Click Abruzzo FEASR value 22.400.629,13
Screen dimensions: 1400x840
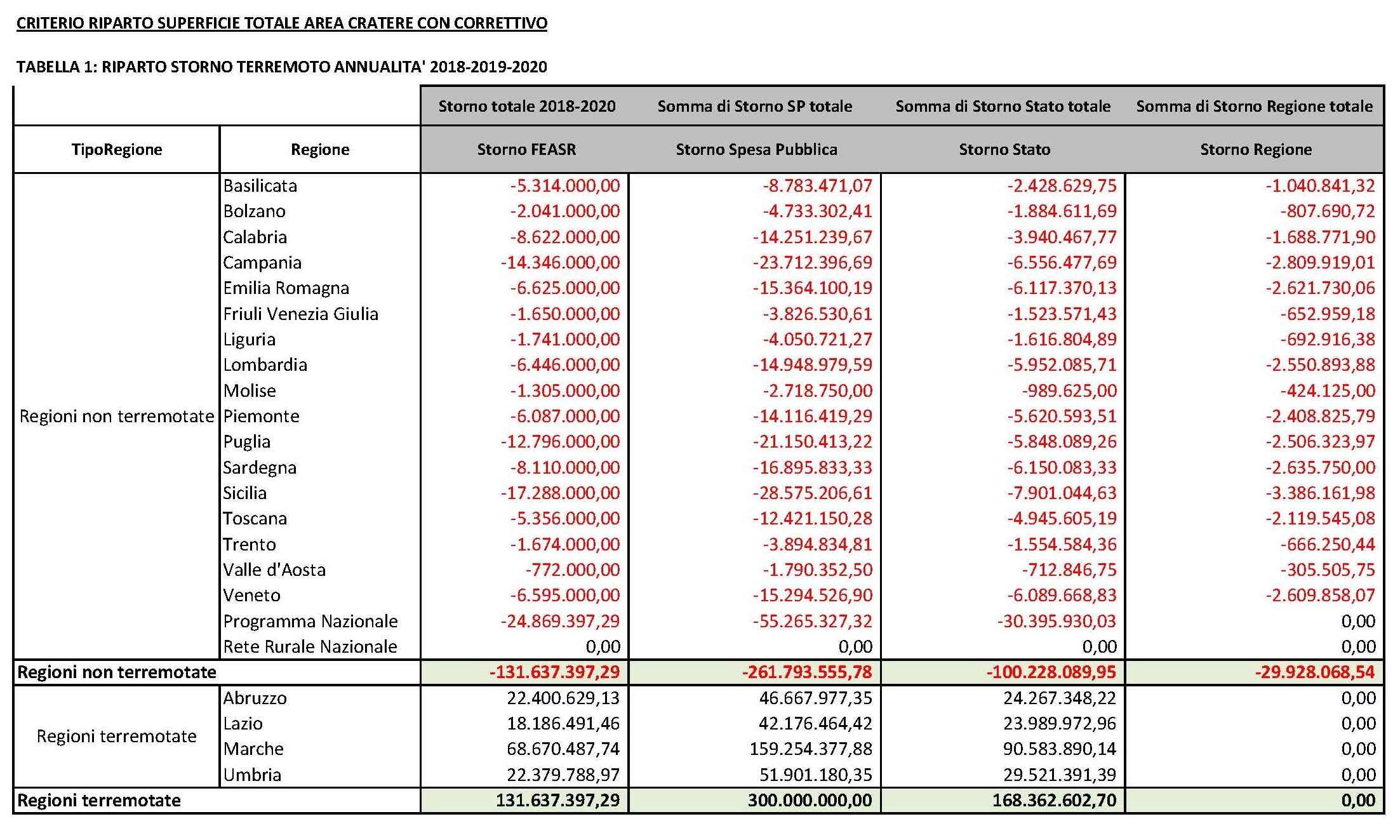563,698
